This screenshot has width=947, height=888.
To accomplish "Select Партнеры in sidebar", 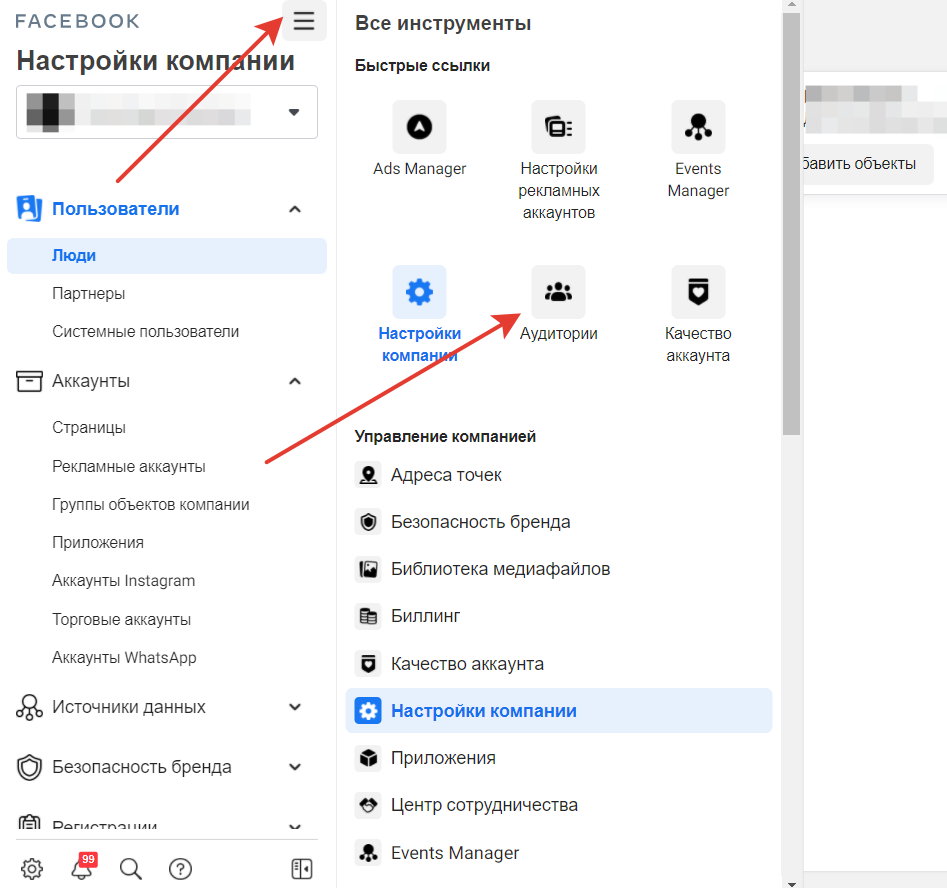I will 88,294.
